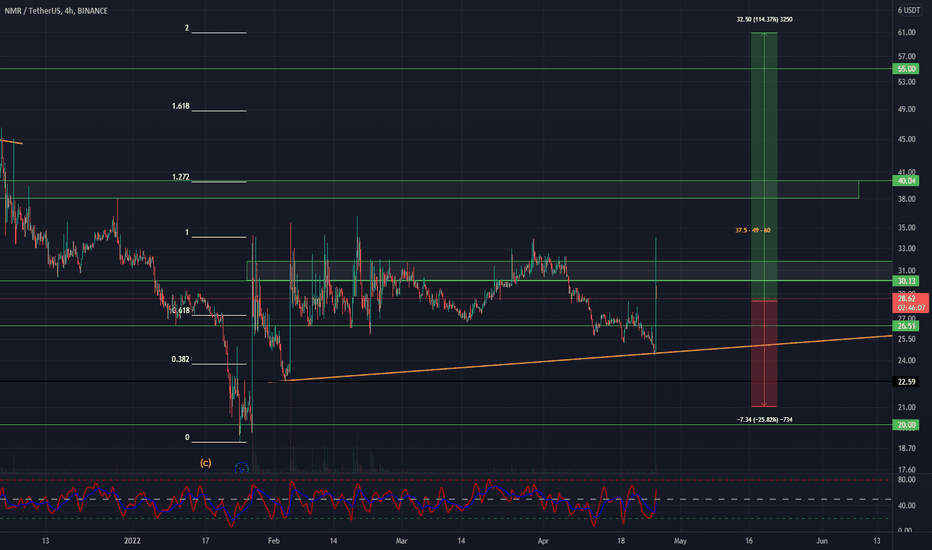Click the orange 37.5 - 49 - 60 note
932x550 pixels.
[752, 230]
